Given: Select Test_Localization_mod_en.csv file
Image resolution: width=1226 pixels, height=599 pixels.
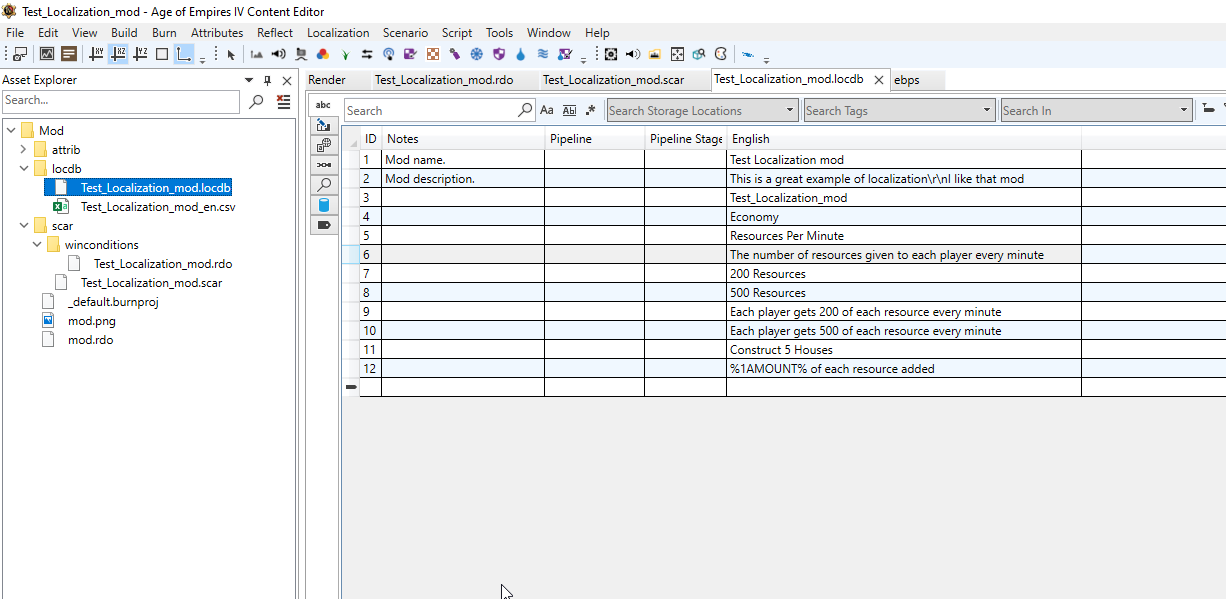Looking at the screenshot, I should pyautogui.click(x=158, y=207).
